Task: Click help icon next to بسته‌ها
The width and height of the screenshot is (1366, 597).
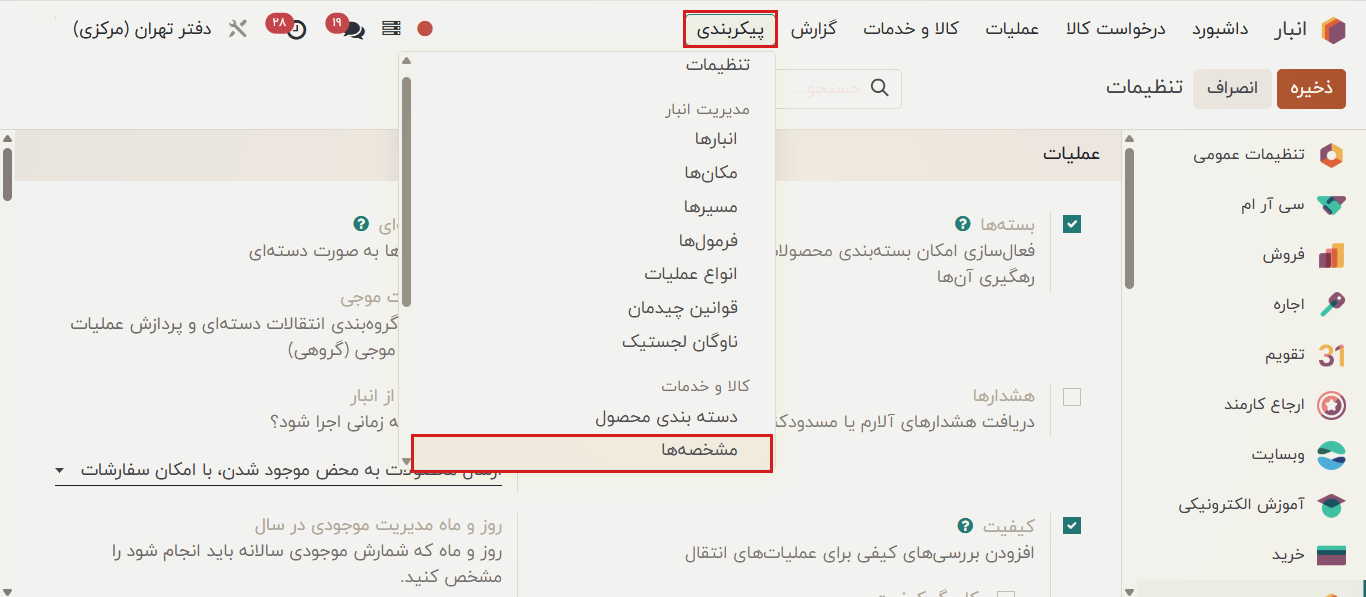Action: pos(963,223)
